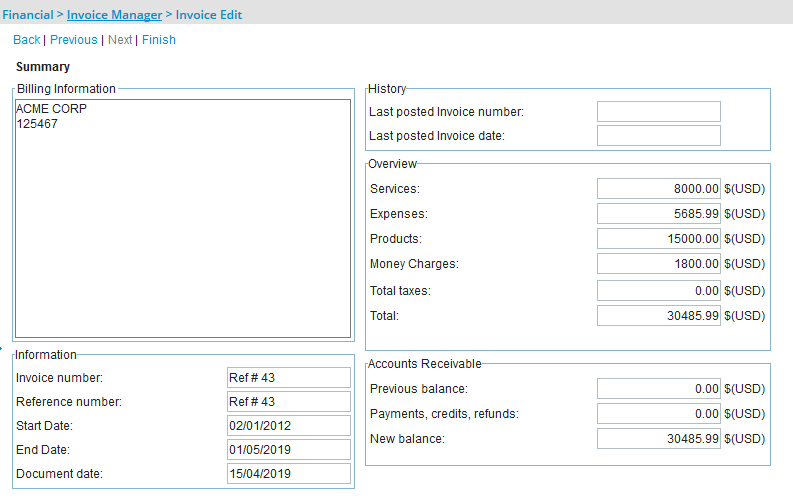Click the Previous balance field
Screen dimensions: 793x498
coord(658,389)
